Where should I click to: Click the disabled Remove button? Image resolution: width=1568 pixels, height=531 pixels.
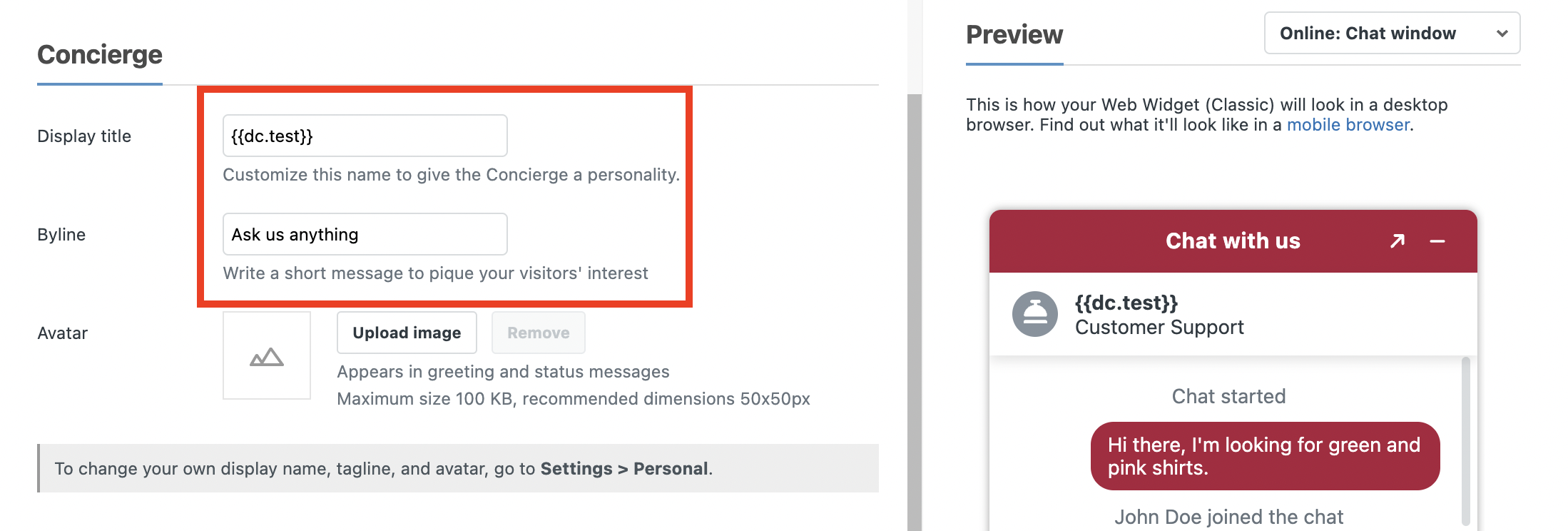tap(538, 333)
